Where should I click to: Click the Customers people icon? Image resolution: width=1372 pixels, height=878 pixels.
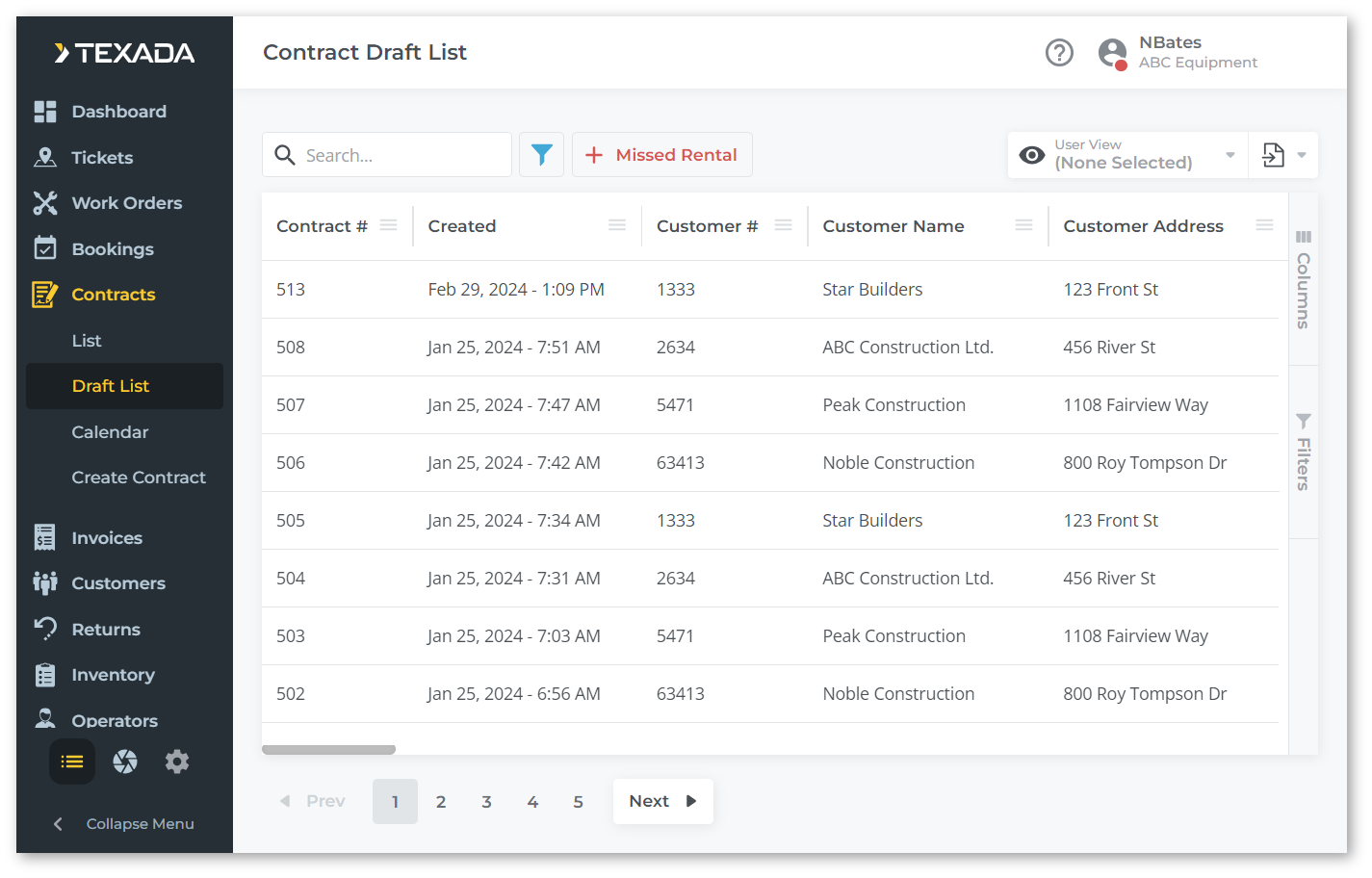click(x=45, y=583)
